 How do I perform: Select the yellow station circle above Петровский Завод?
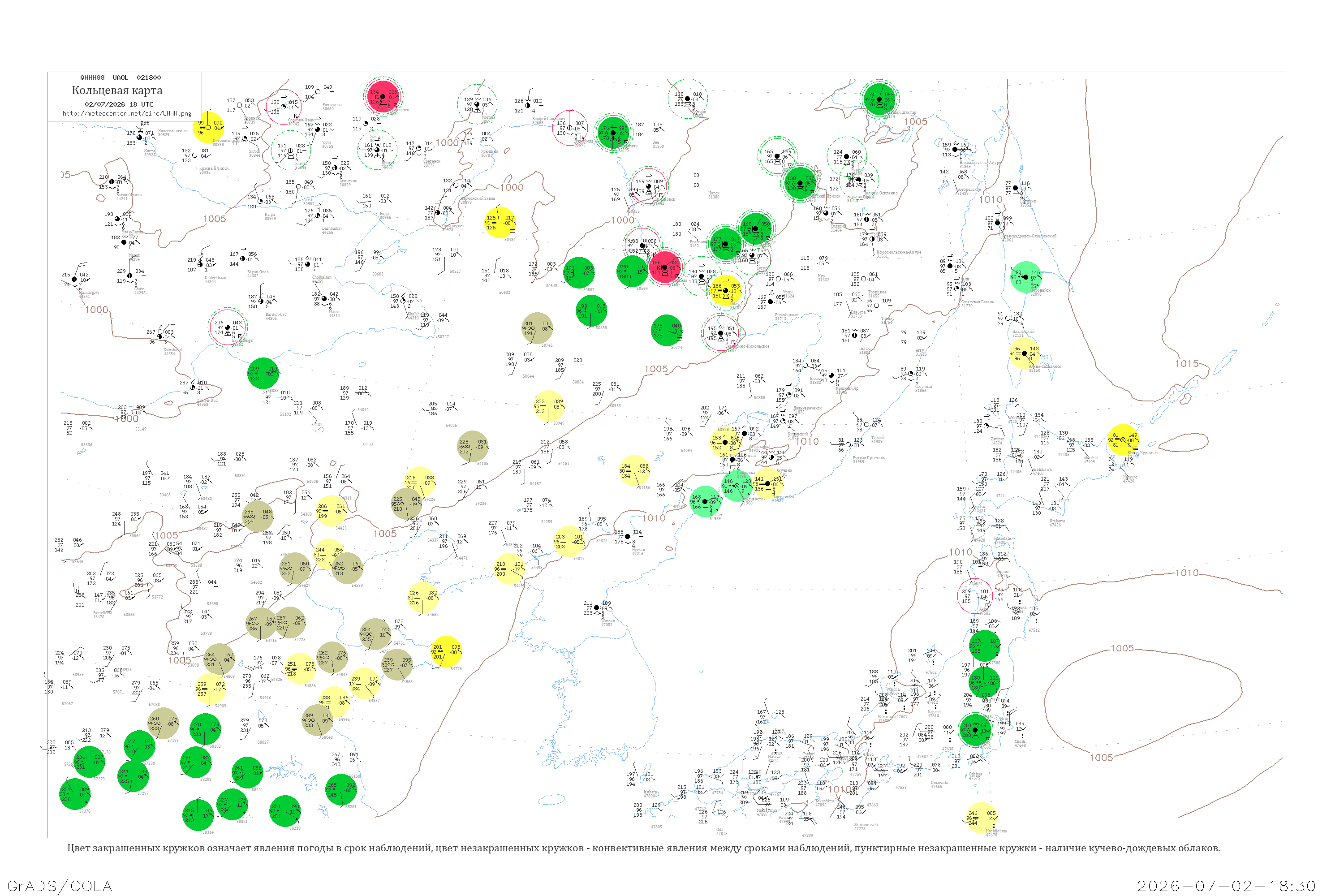[x=208, y=127]
